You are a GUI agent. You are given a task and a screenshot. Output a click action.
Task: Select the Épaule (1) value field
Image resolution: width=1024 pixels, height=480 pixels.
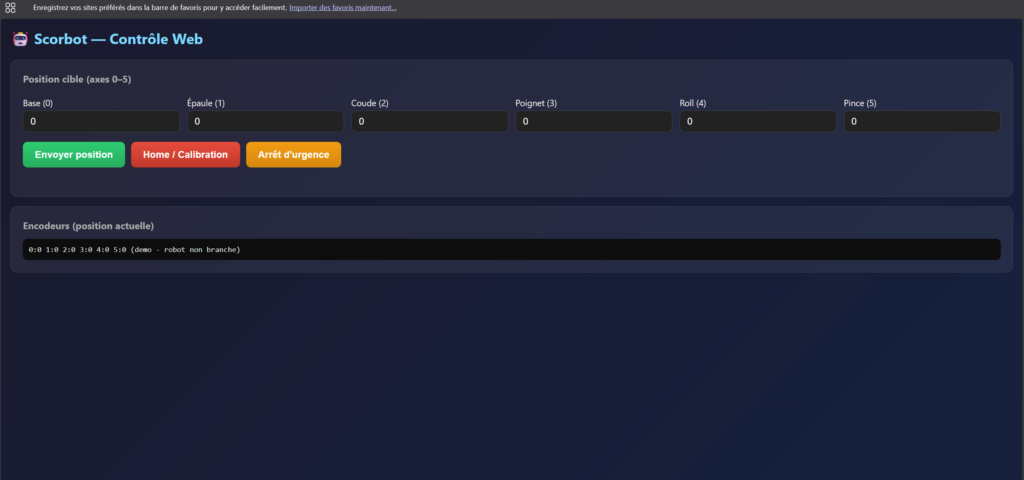[x=265, y=121]
